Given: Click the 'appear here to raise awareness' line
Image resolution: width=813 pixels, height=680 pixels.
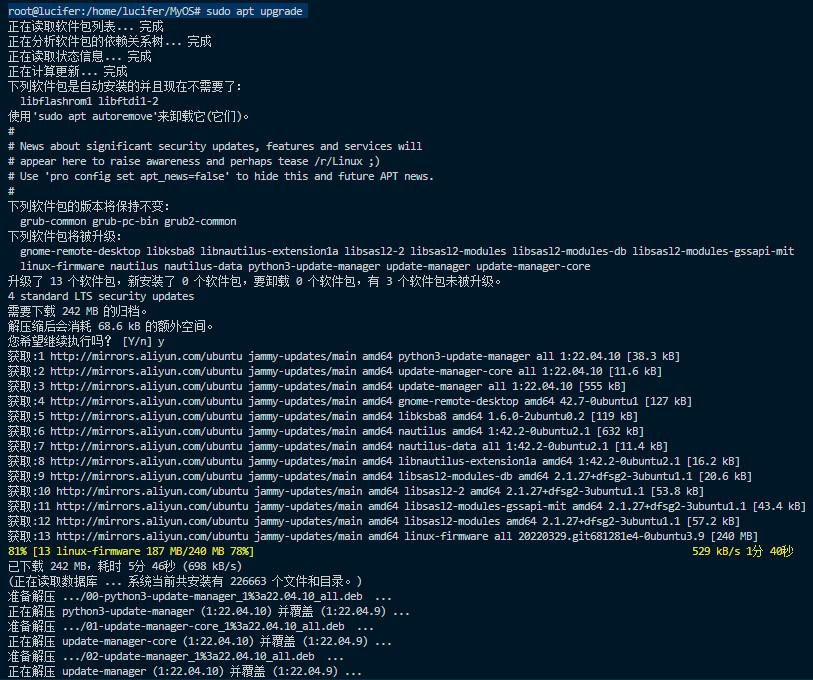Looking at the screenshot, I should point(194,161).
